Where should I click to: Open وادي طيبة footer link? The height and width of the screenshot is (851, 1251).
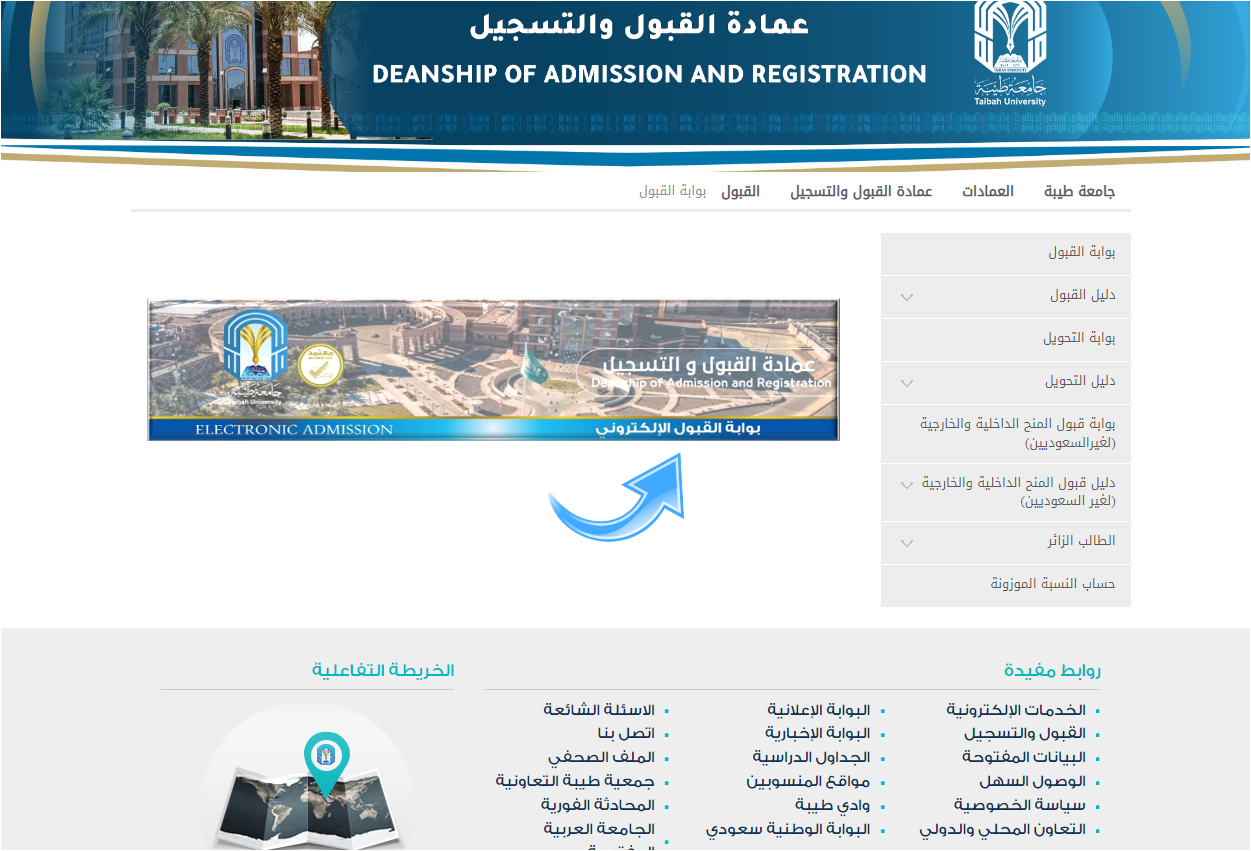tap(833, 806)
